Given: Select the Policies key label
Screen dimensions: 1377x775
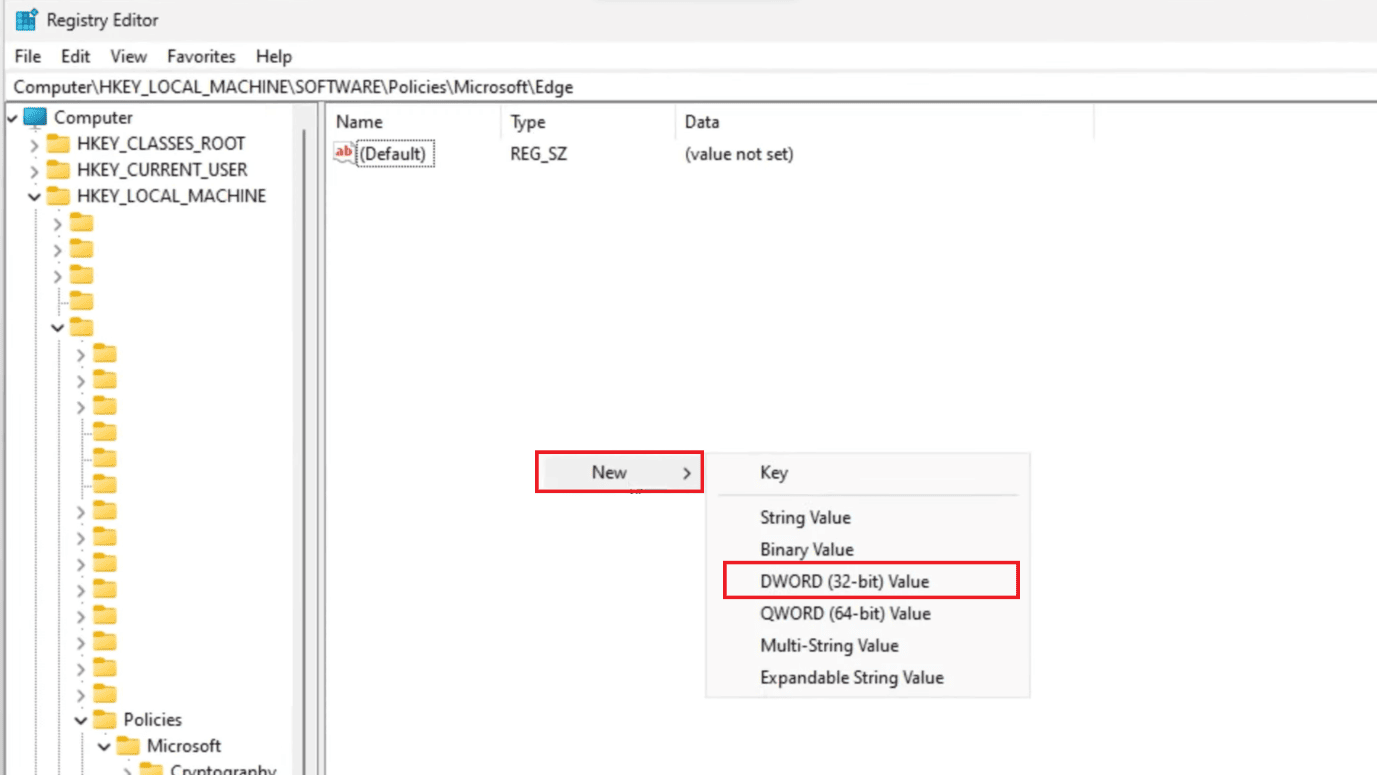Looking at the screenshot, I should pos(153,719).
